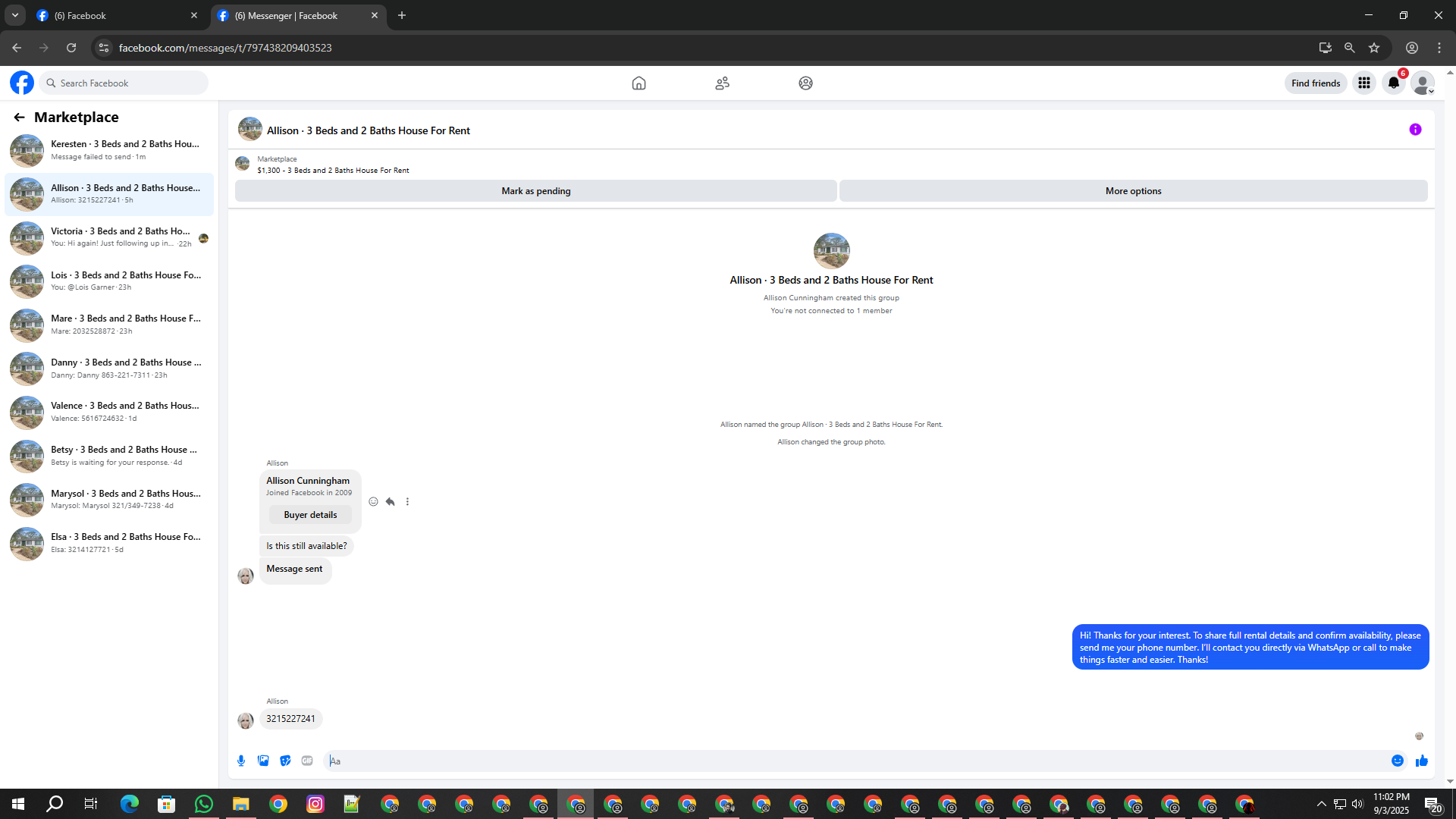Open WhatsApp from the taskbar
The width and height of the screenshot is (1456, 819).
(x=203, y=804)
